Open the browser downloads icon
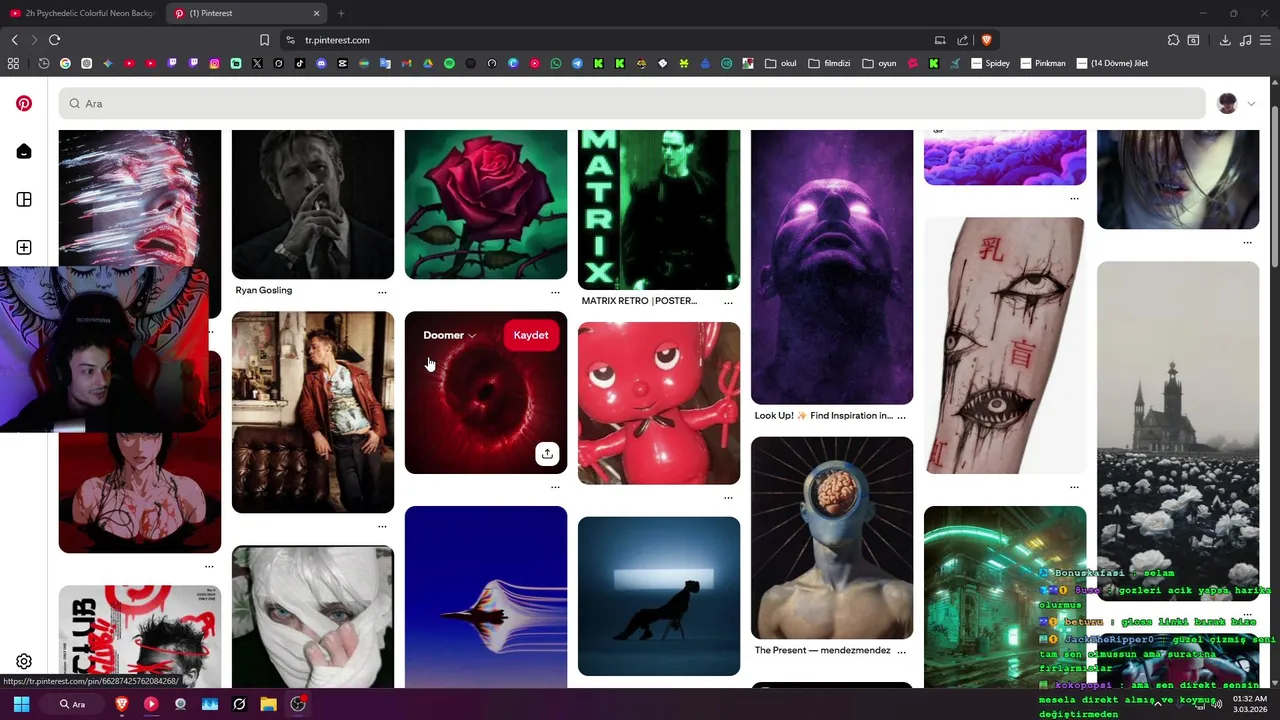 pyautogui.click(x=1225, y=40)
